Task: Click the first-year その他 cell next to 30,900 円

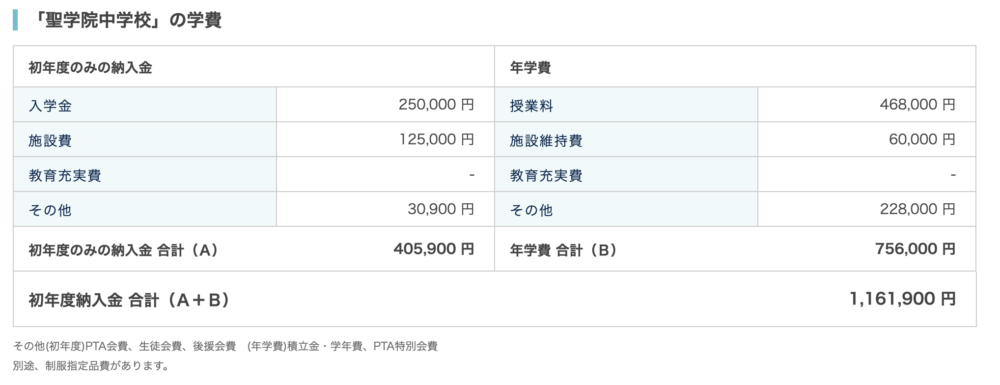Action: (145, 210)
